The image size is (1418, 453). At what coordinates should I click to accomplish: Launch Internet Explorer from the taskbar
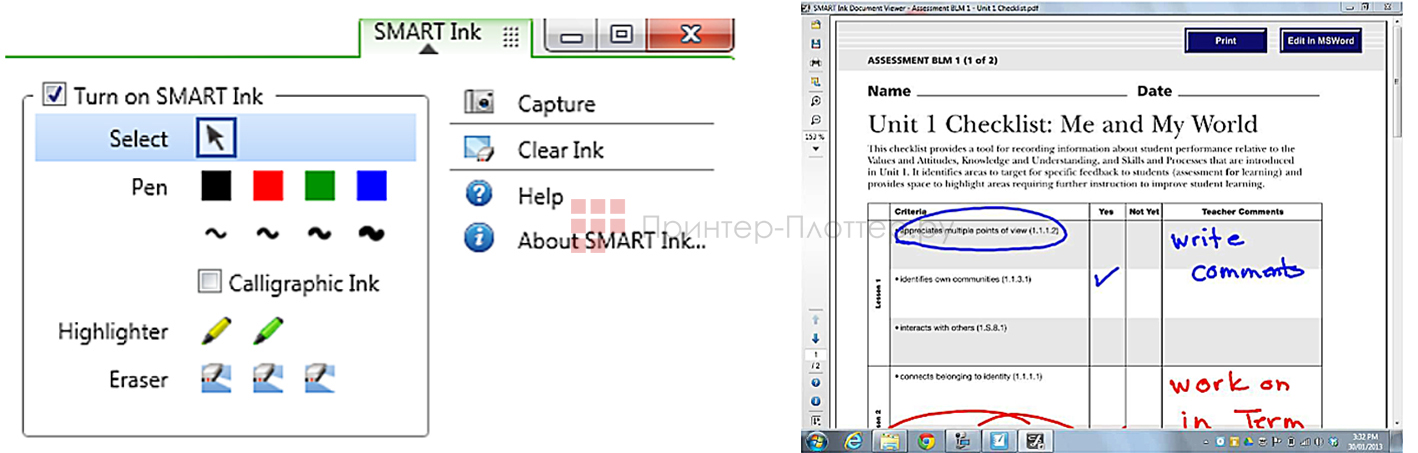(x=854, y=441)
